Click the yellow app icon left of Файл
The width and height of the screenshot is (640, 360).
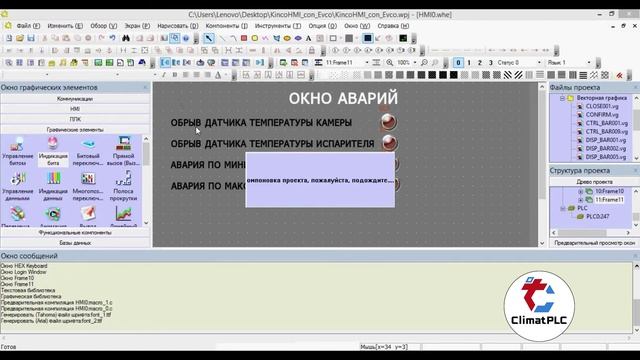8,26
